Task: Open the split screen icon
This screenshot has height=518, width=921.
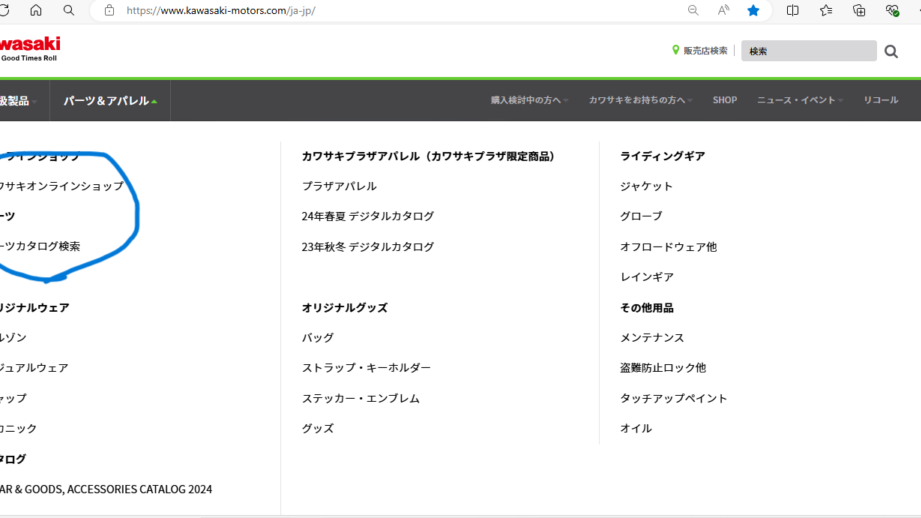Action: coord(793,10)
